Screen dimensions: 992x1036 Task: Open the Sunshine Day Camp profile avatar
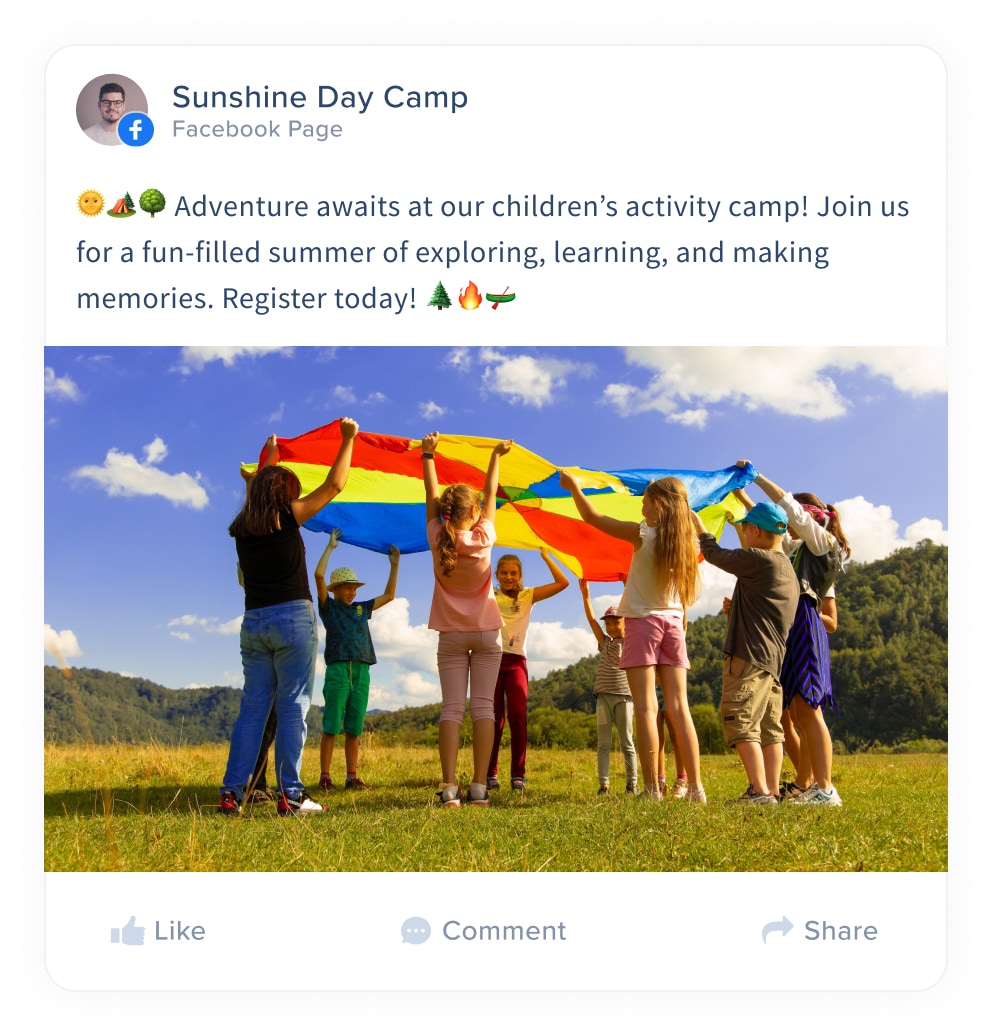[x=112, y=110]
